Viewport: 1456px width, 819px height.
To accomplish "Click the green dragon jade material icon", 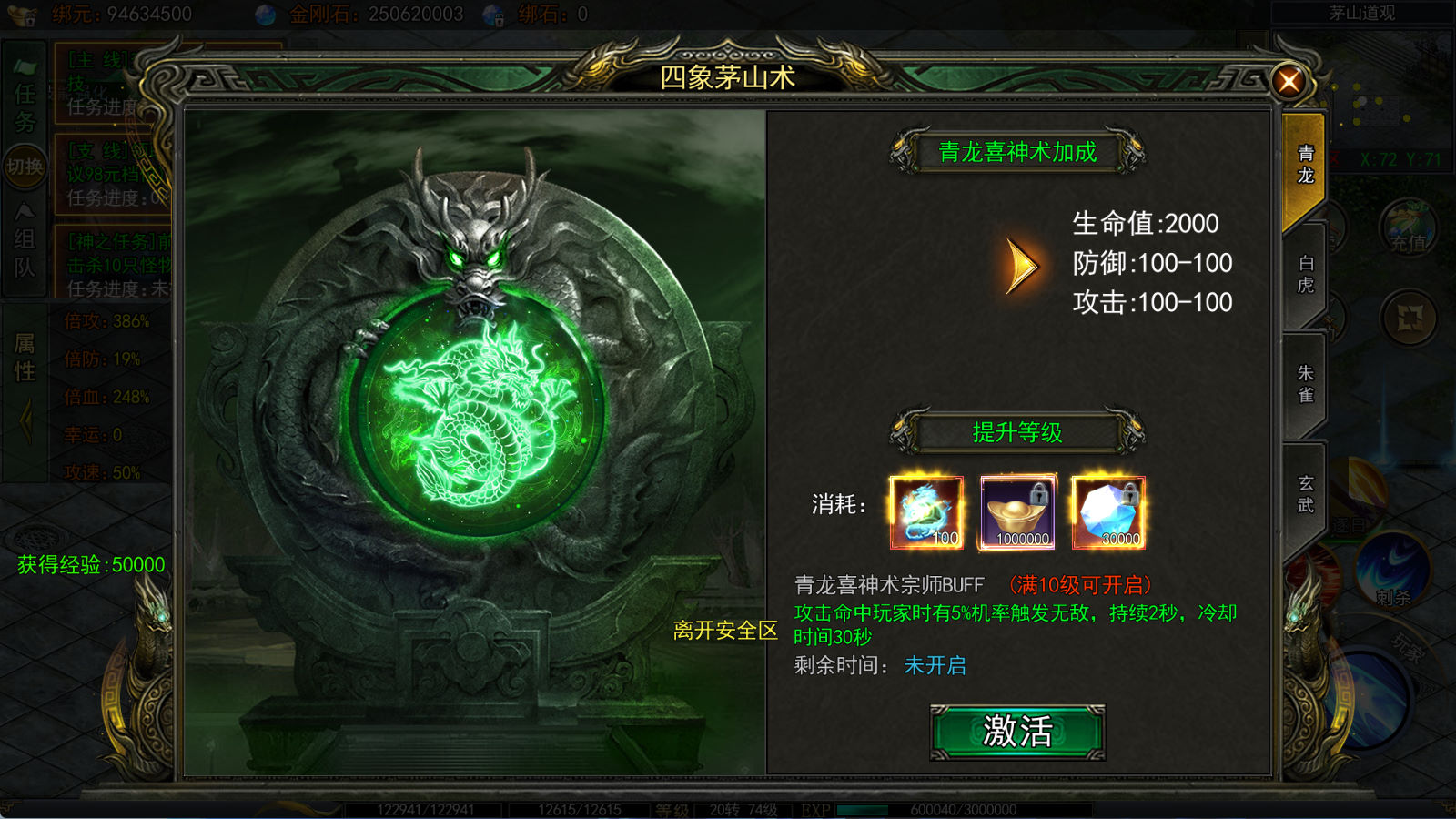I will pyautogui.click(x=926, y=512).
